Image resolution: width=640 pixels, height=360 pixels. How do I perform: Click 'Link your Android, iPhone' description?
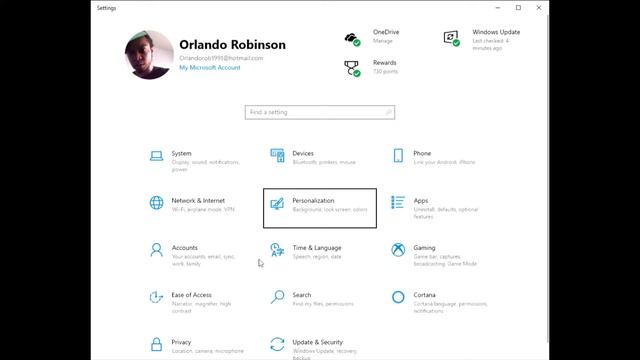pyautogui.click(x=444, y=162)
